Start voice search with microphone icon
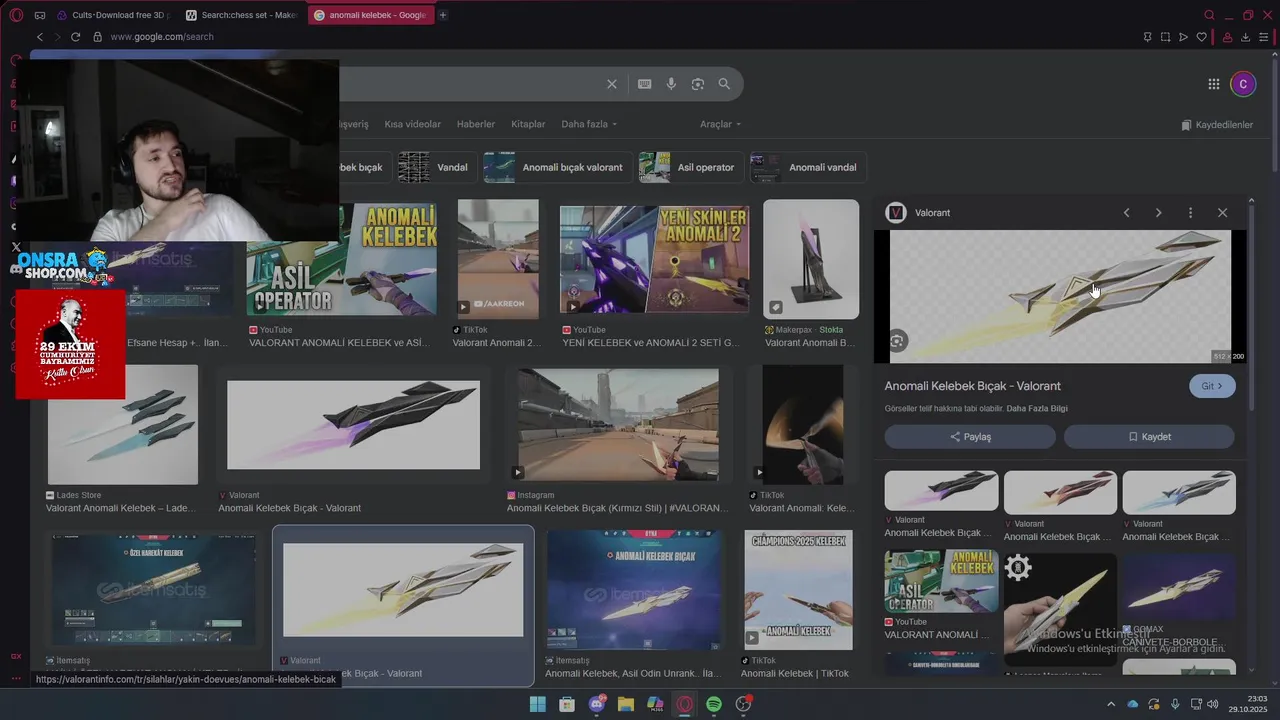Screen dimensions: 1280x720 671,84
